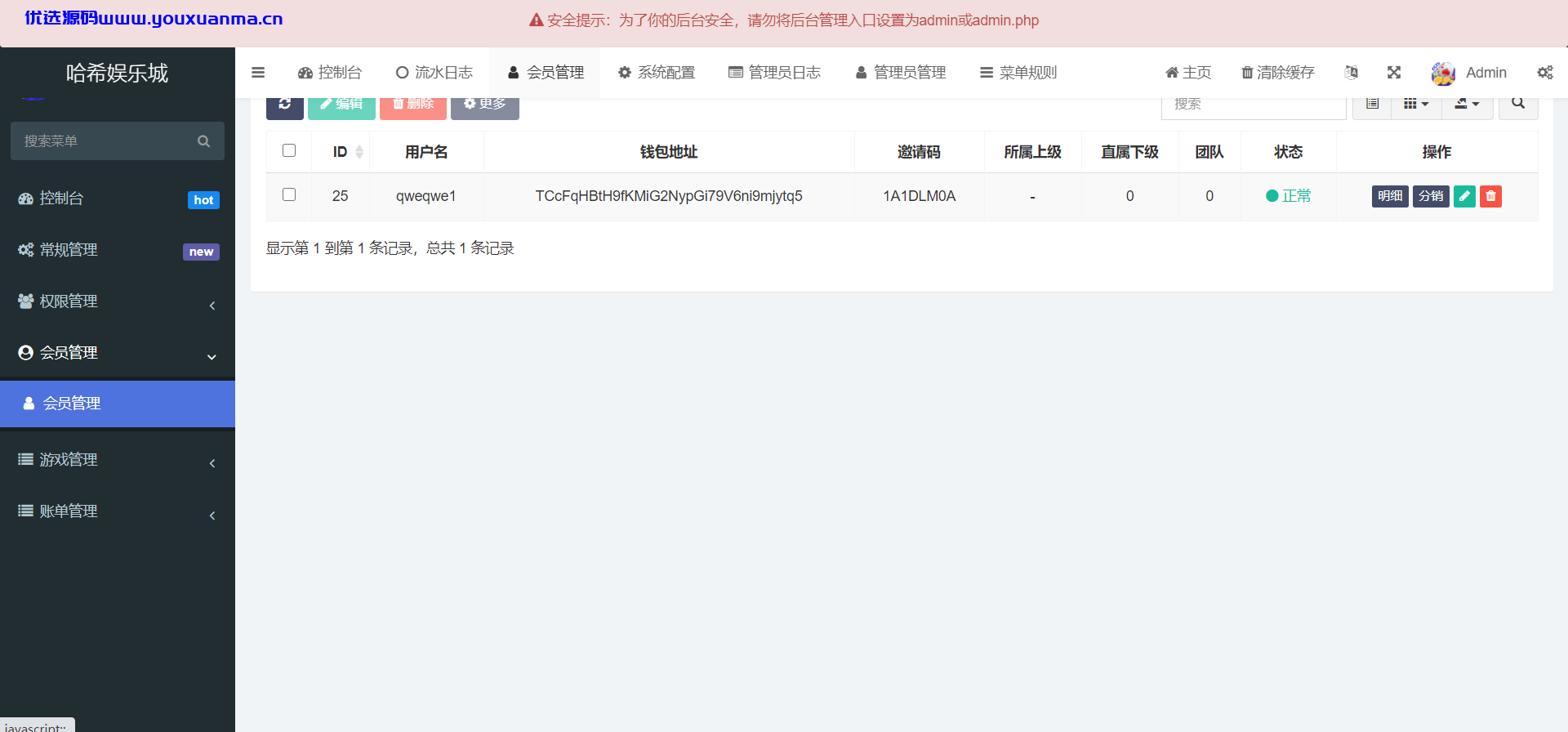Click the 钱包地址 column header
This screenshot has width=1568, height=732.
point(669,152)
